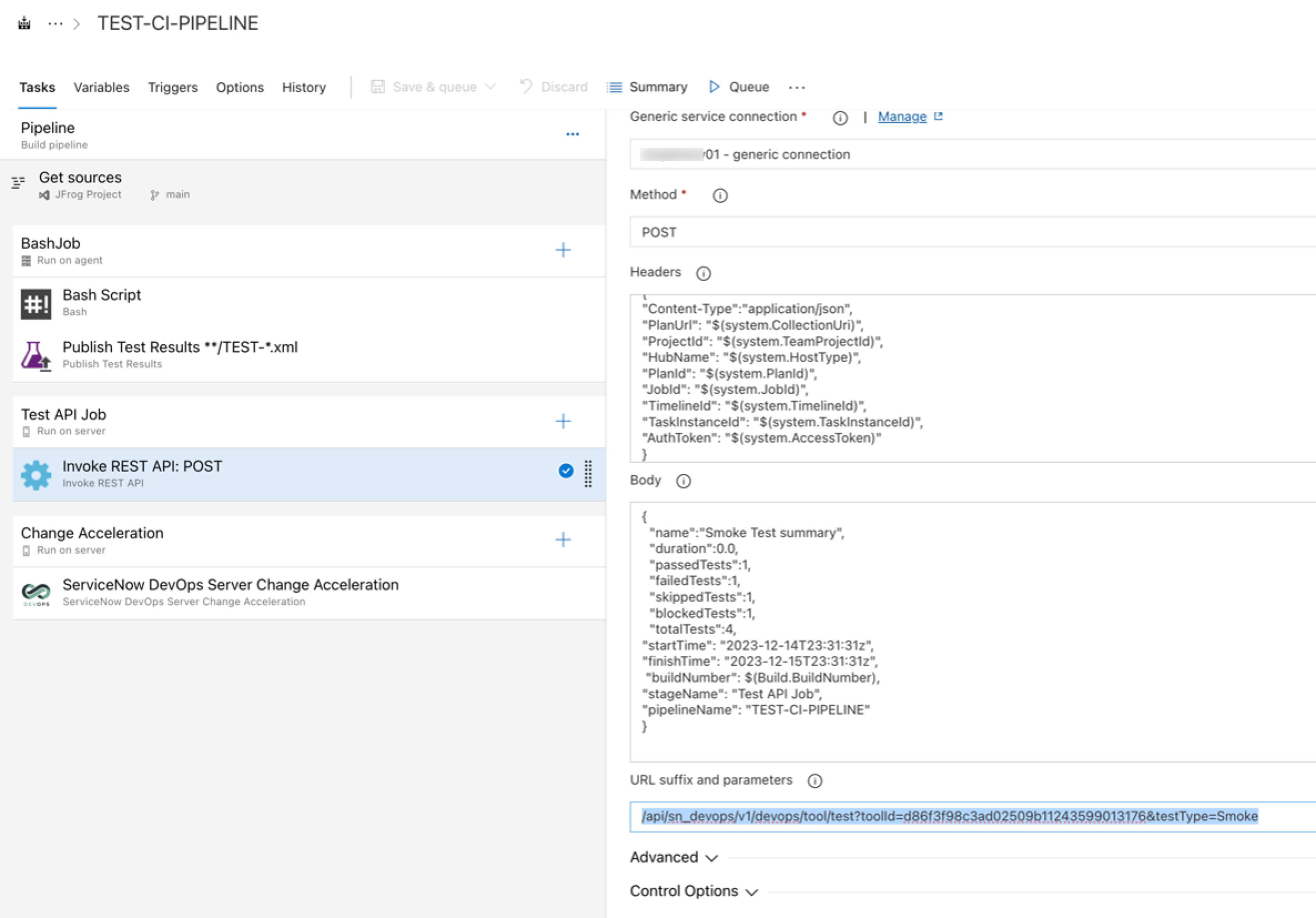This screenshot has height=918, width=1316.
Task: Select the Invoke REST API: POST task
Action: 309,474
